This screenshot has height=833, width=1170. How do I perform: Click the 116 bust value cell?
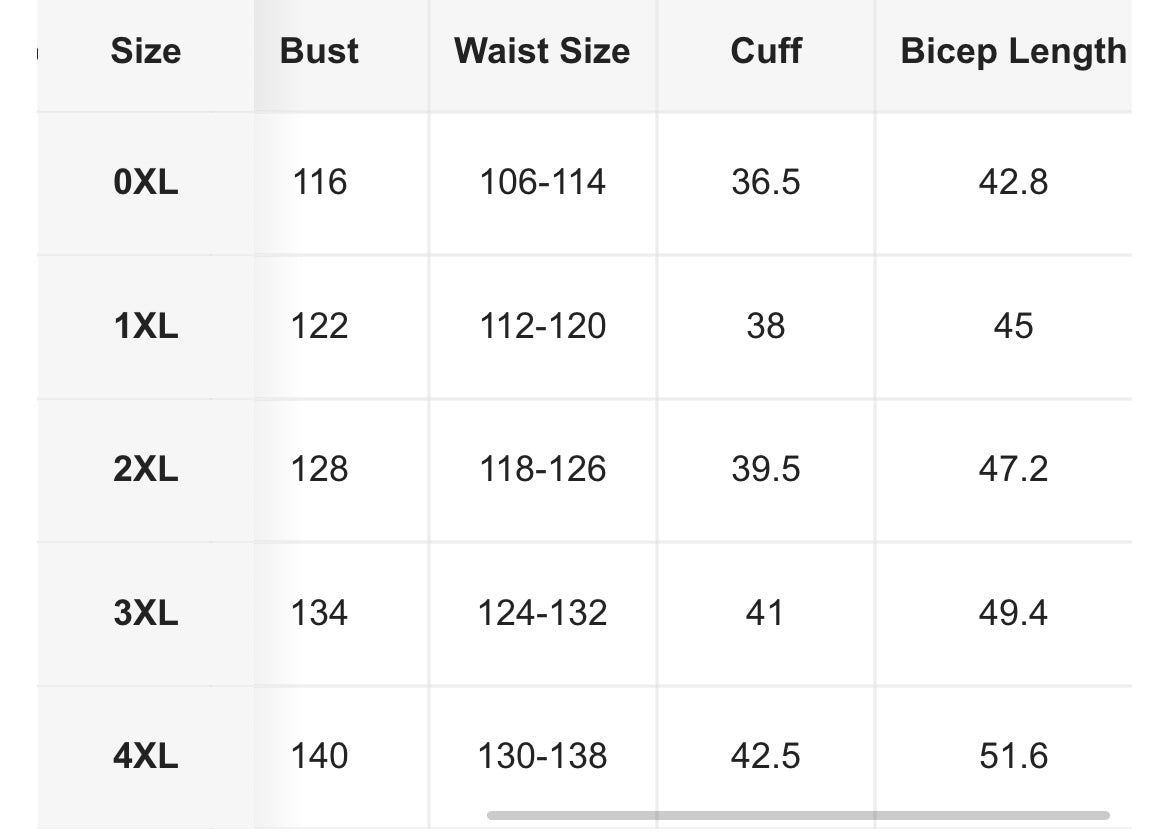(319, 182)
